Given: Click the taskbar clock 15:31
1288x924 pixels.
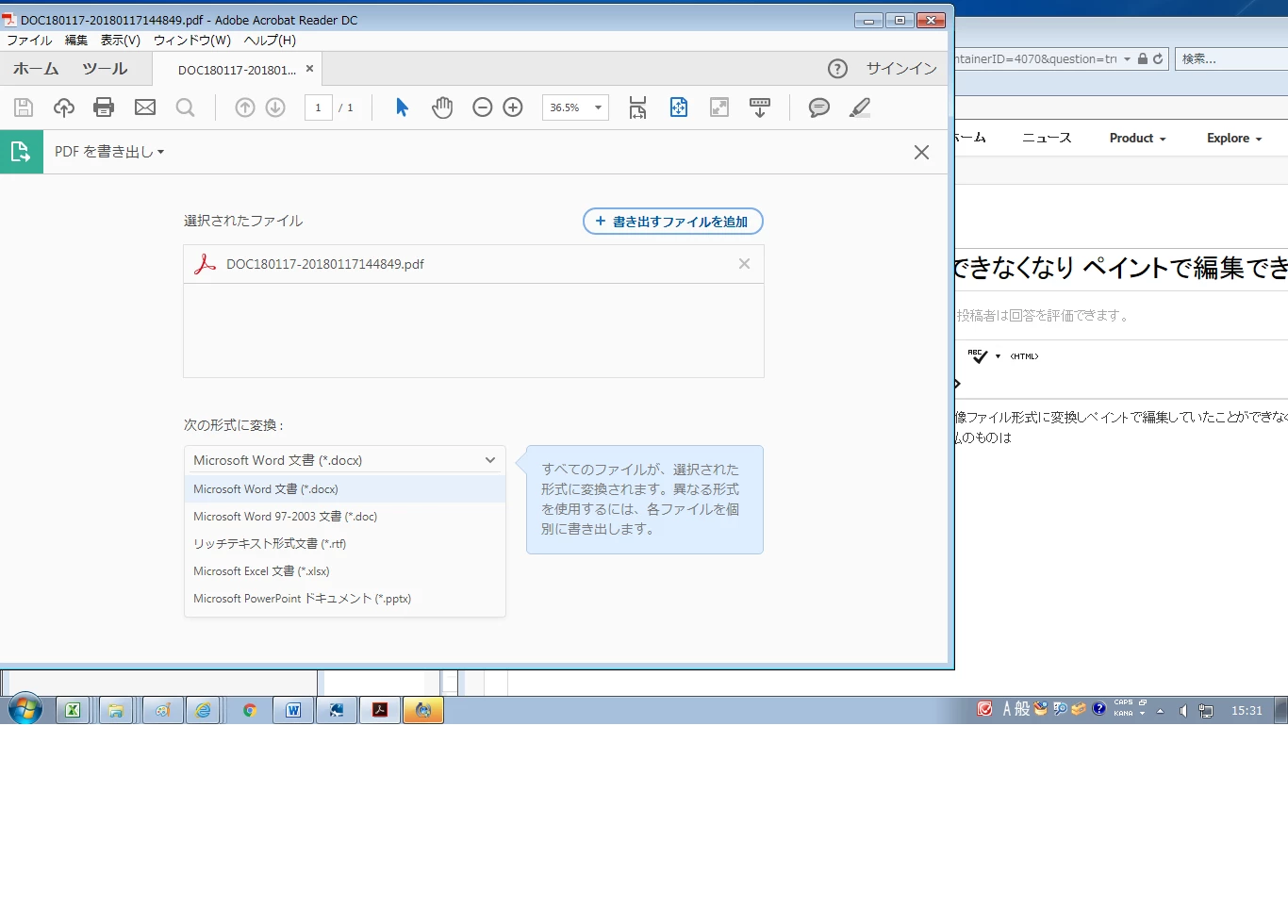Looking at the screenshot, I should (1247, 711).
